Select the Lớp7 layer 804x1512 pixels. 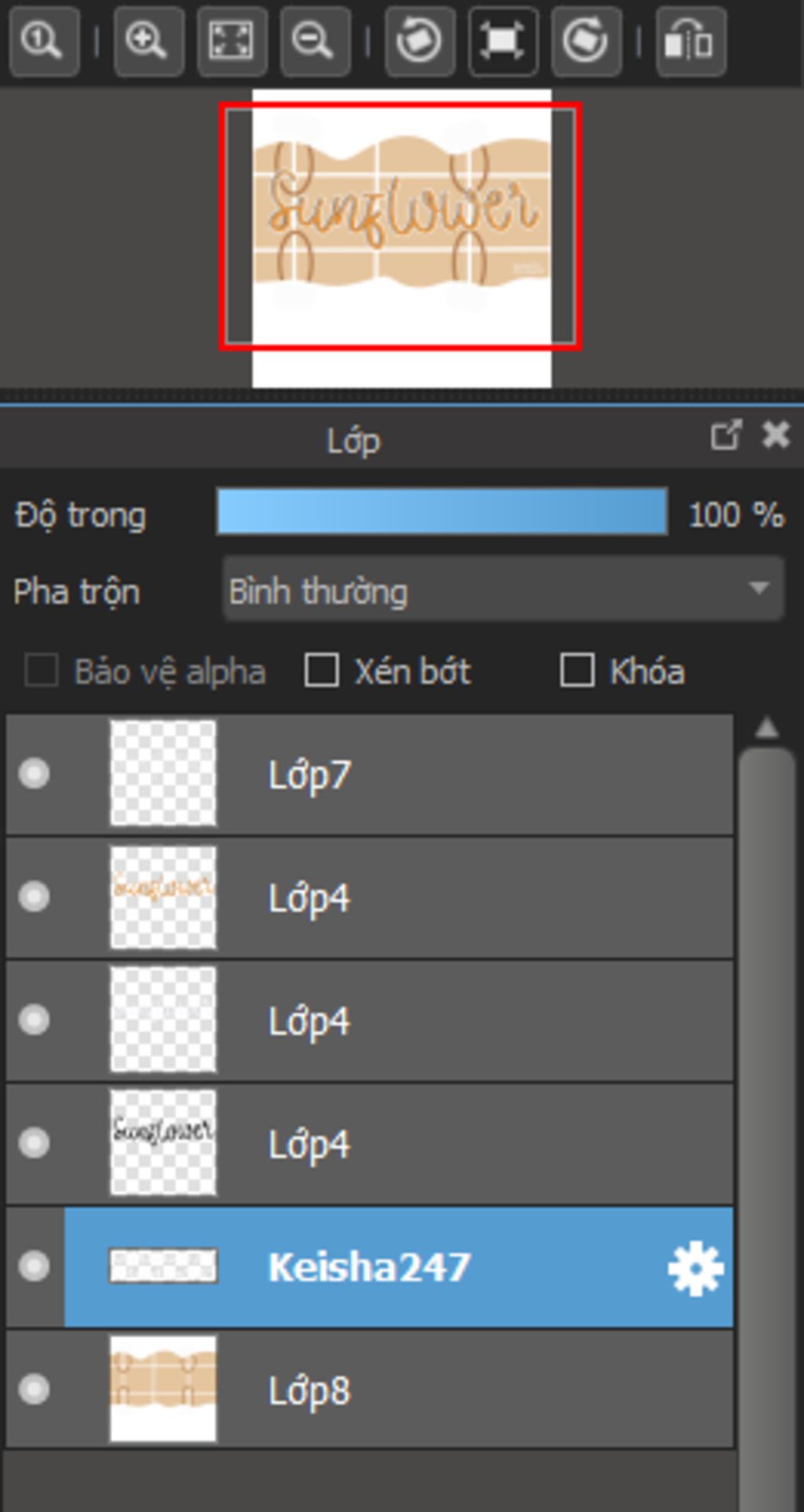click(370, 775)
